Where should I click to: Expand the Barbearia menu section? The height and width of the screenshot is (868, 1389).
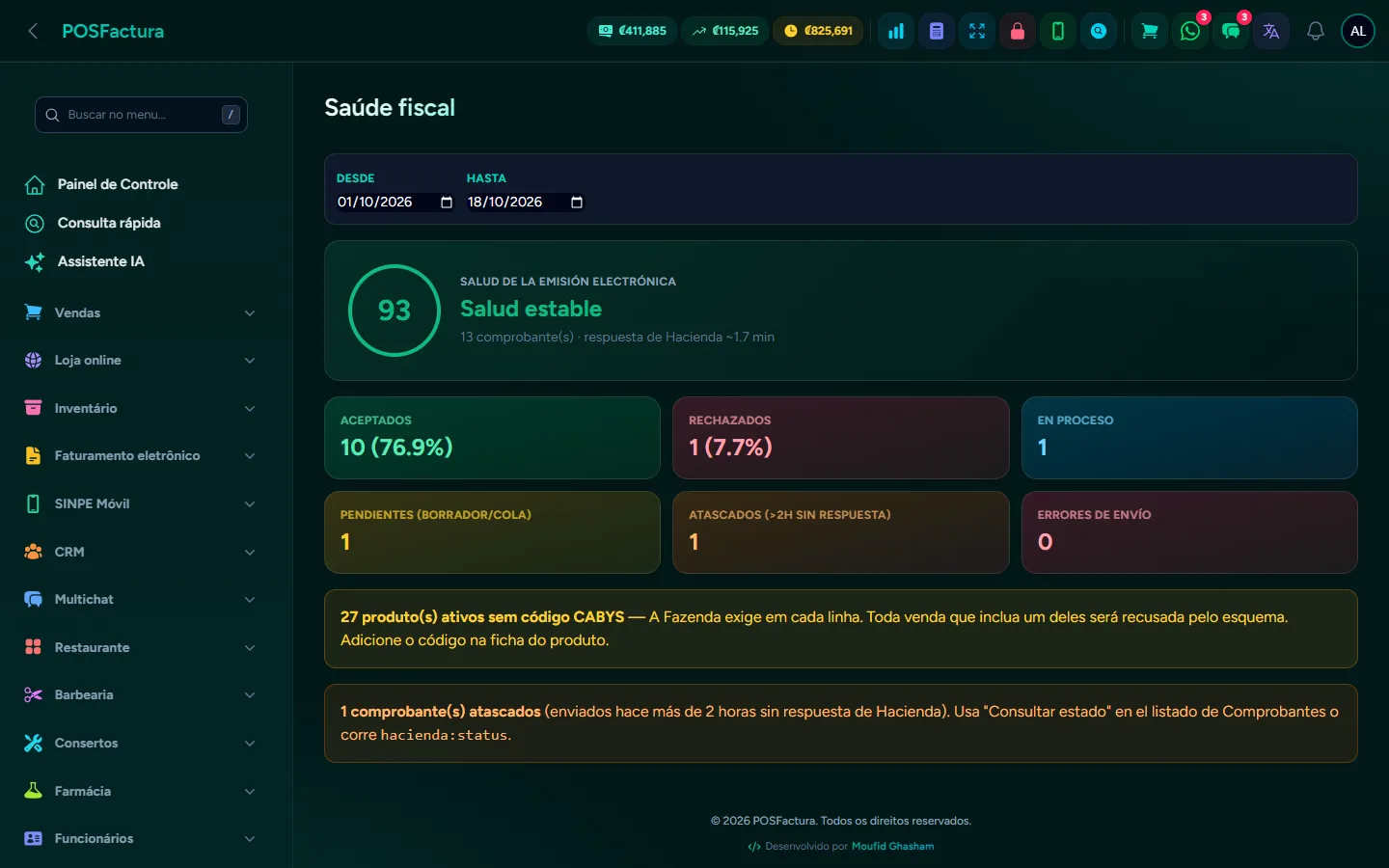pyautogui.click(x=141, y=694)
